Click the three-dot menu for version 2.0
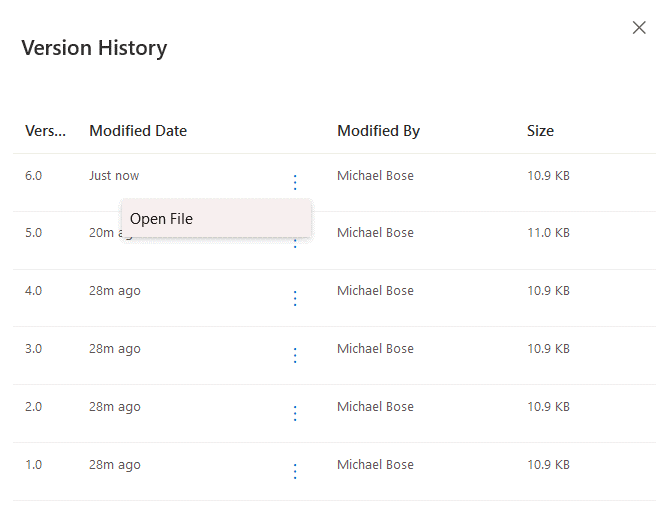The width and height of the screenshot is (664, 513). (x=295, y=413)
